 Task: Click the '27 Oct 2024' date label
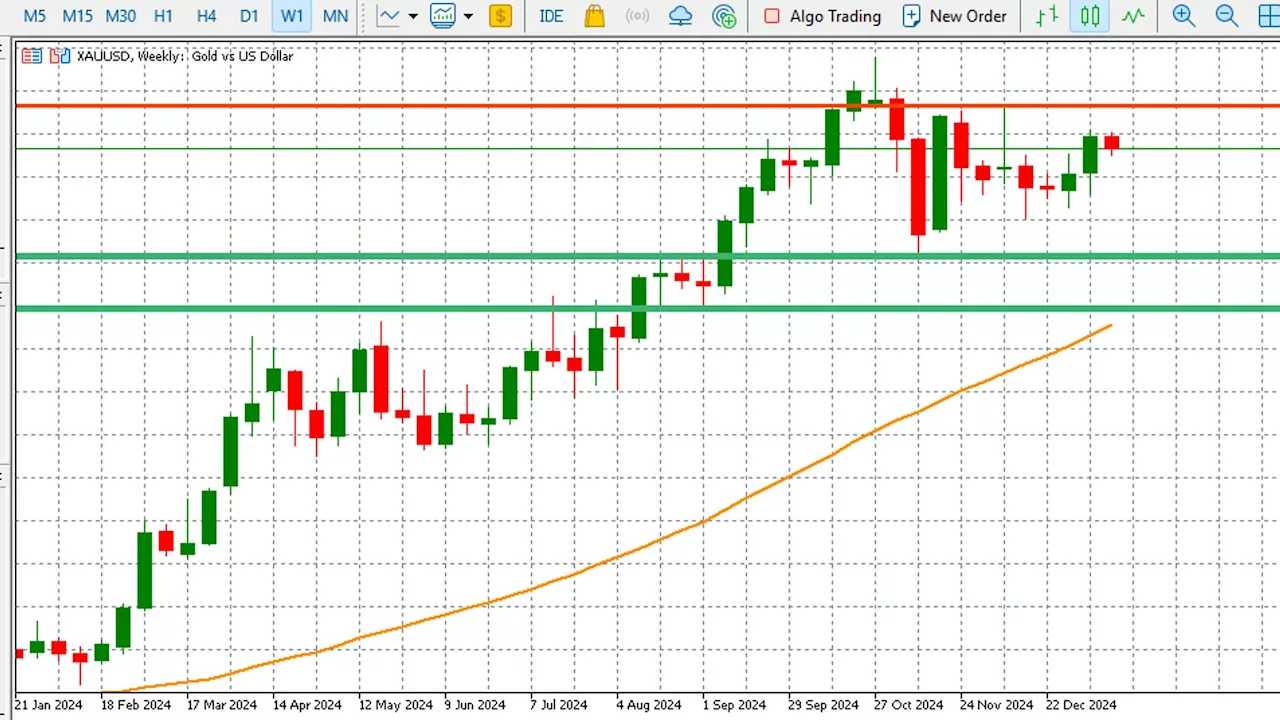tap(908, 705)
